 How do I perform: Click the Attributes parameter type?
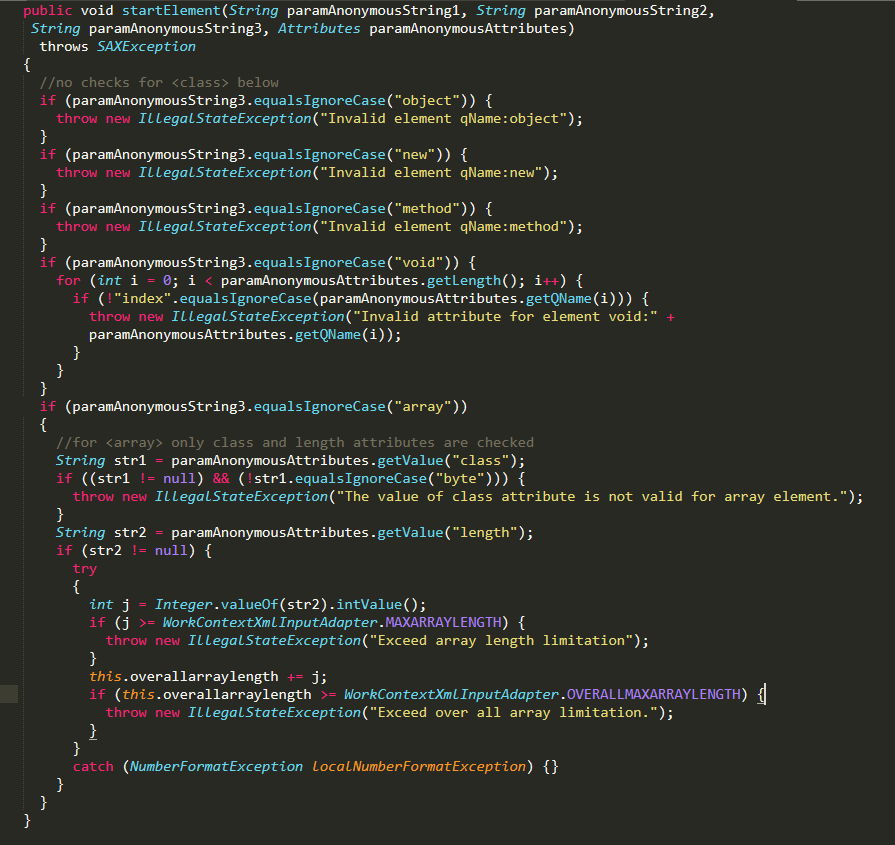tap(320, 28)
